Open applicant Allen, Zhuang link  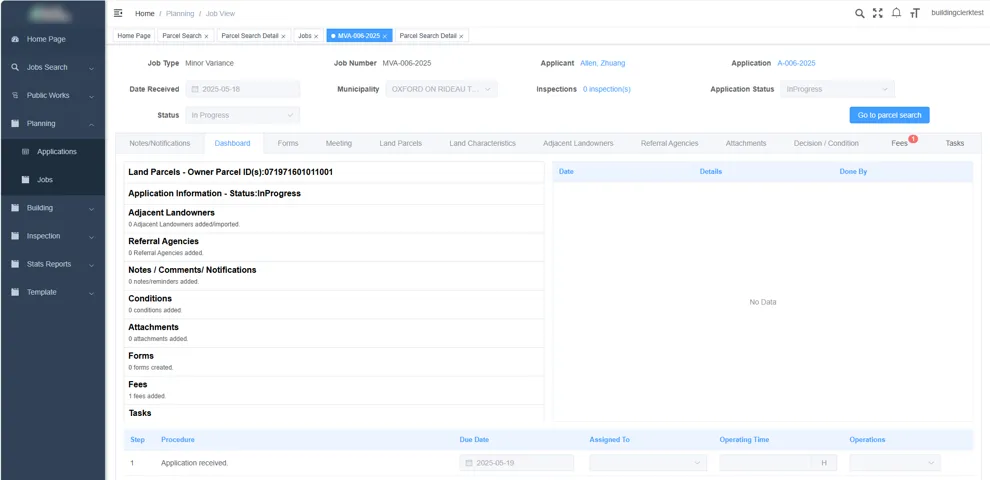click(603, 63)
